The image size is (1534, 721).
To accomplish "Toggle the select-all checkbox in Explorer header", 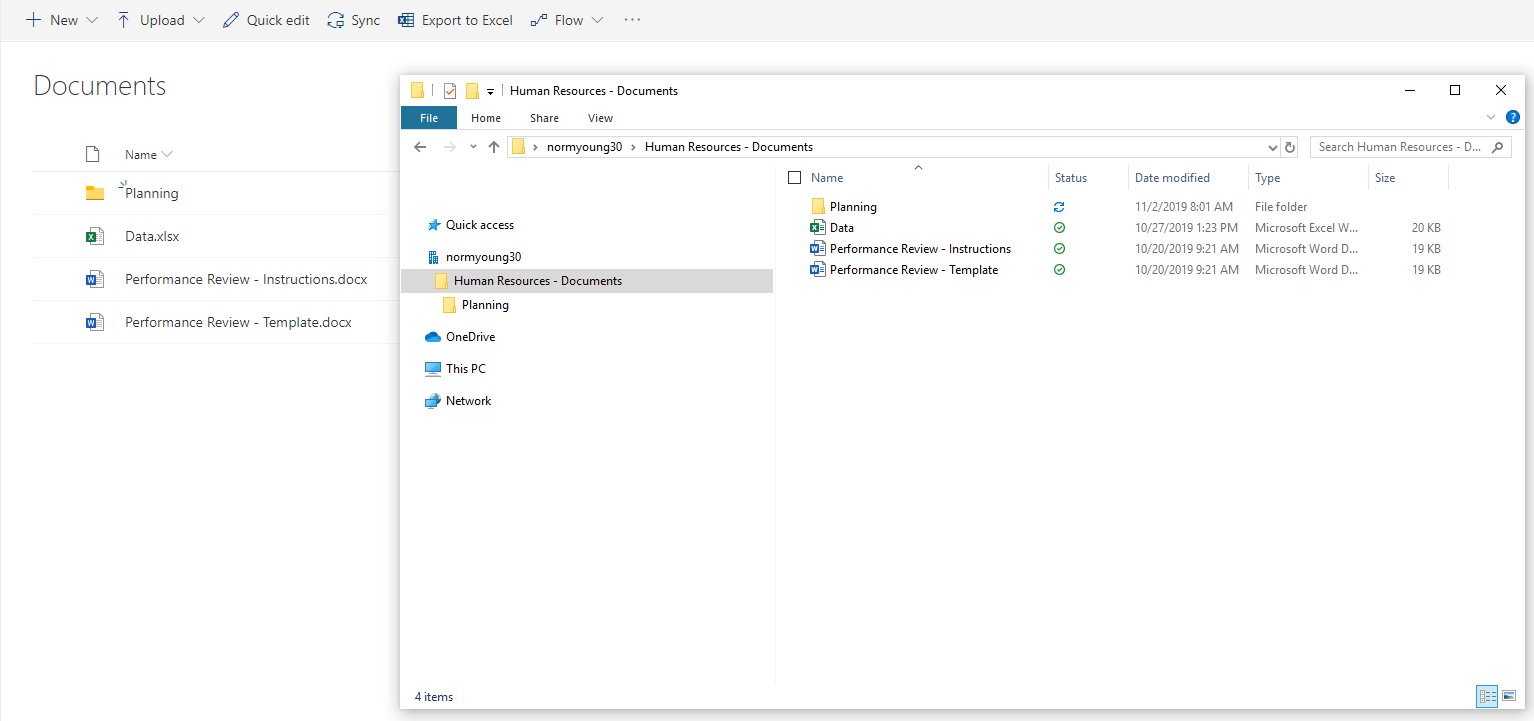I will pos(795,178).
